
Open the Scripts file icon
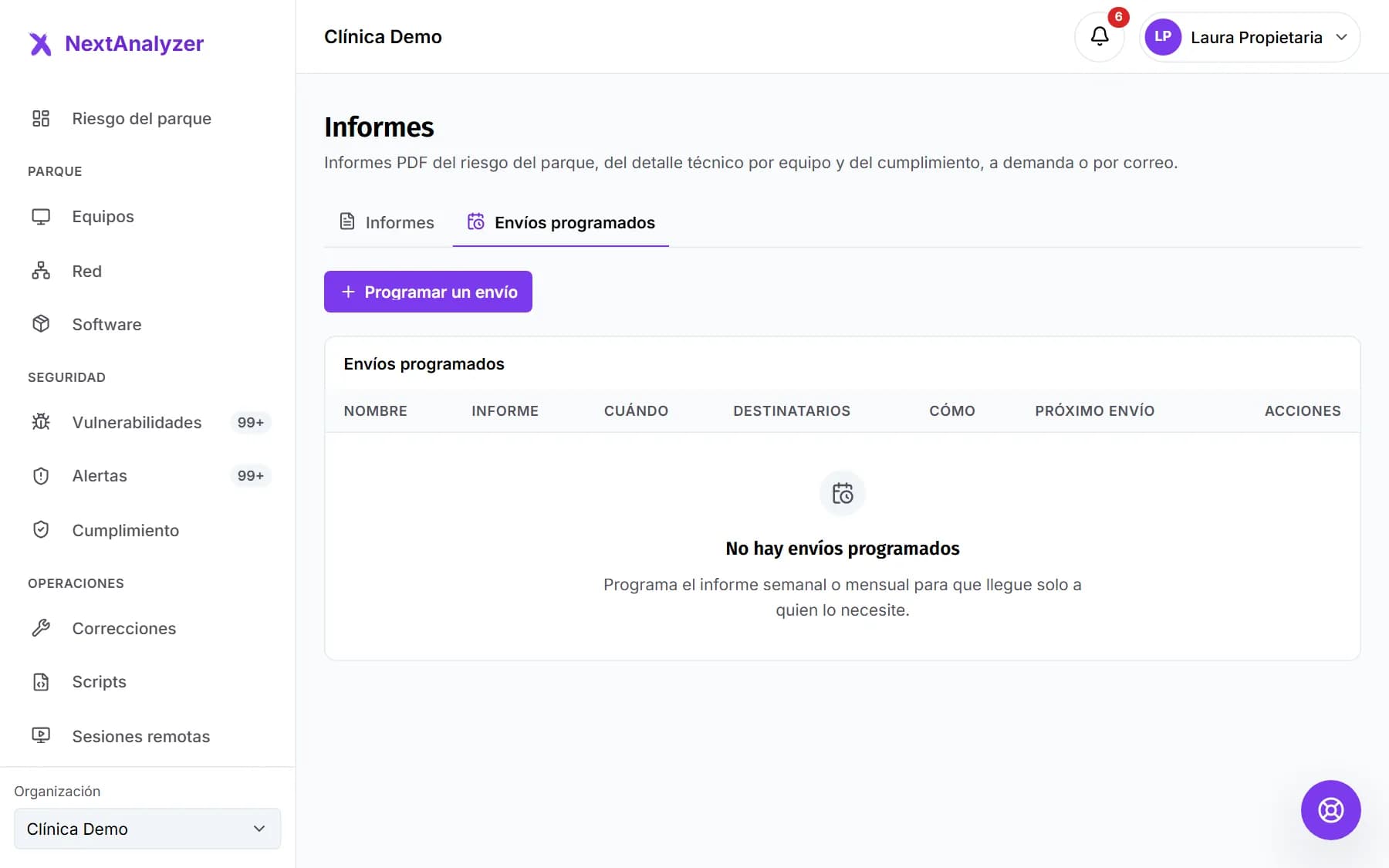[x=41, y=682]
